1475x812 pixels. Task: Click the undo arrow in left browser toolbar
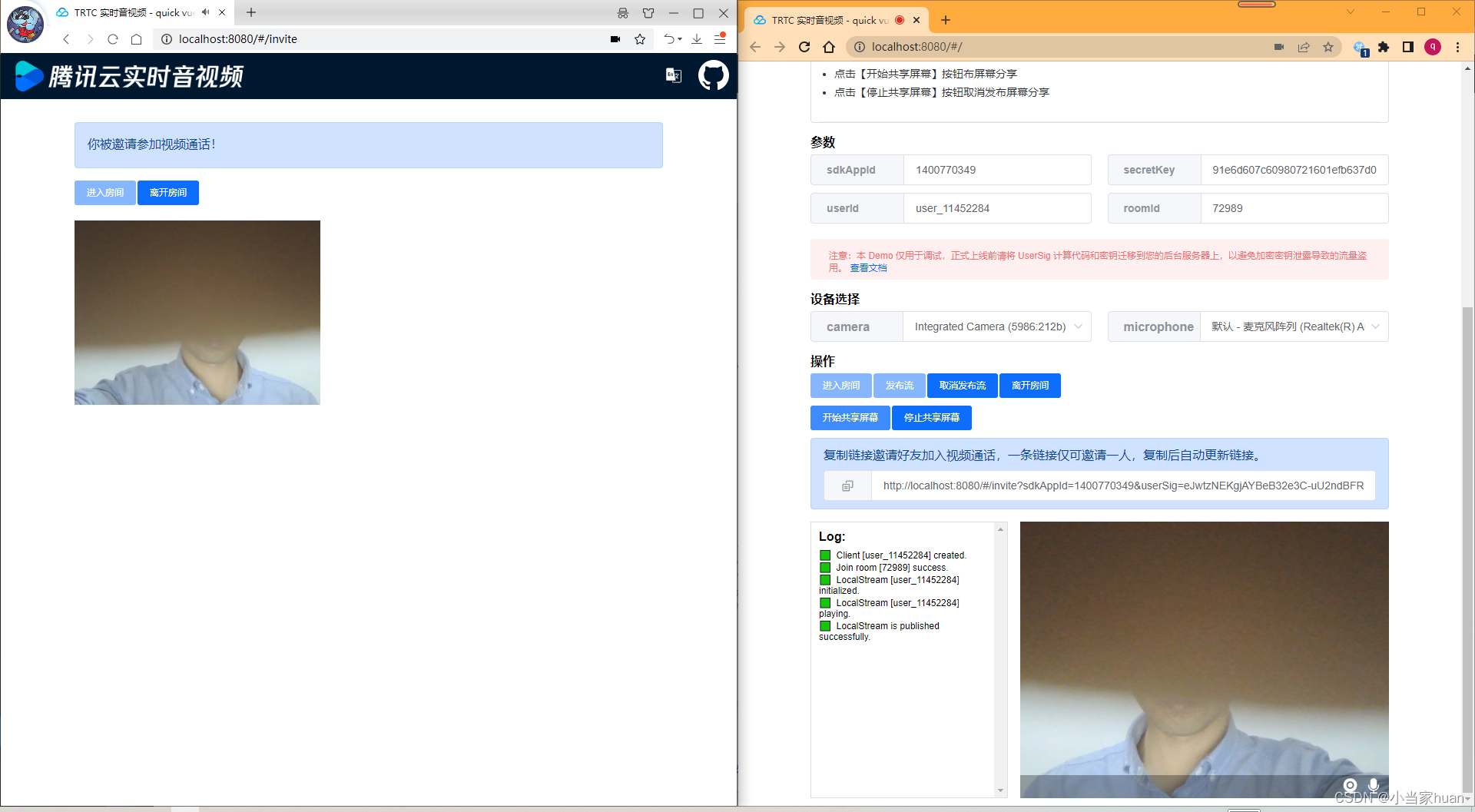tap(669, 39)
